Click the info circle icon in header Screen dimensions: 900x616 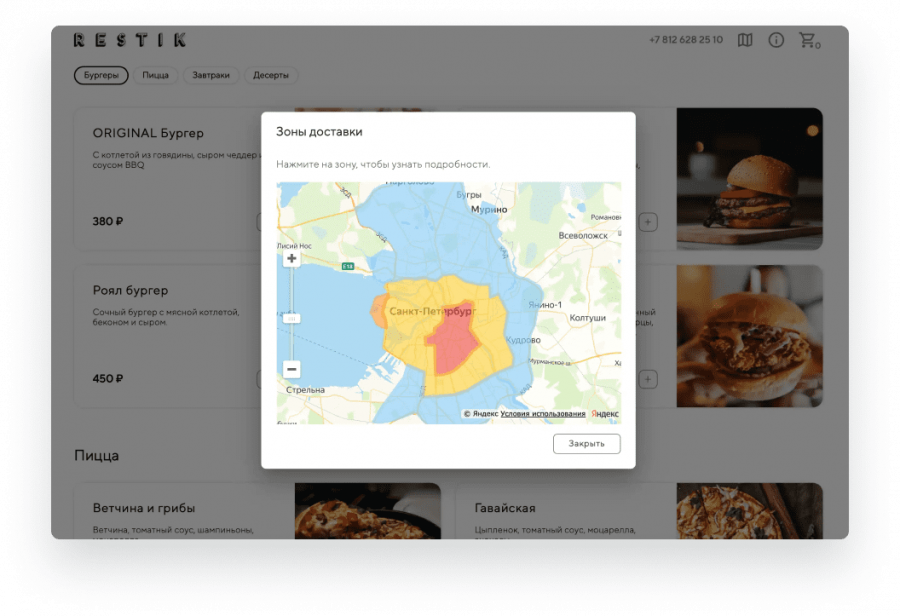coord(776,40)
